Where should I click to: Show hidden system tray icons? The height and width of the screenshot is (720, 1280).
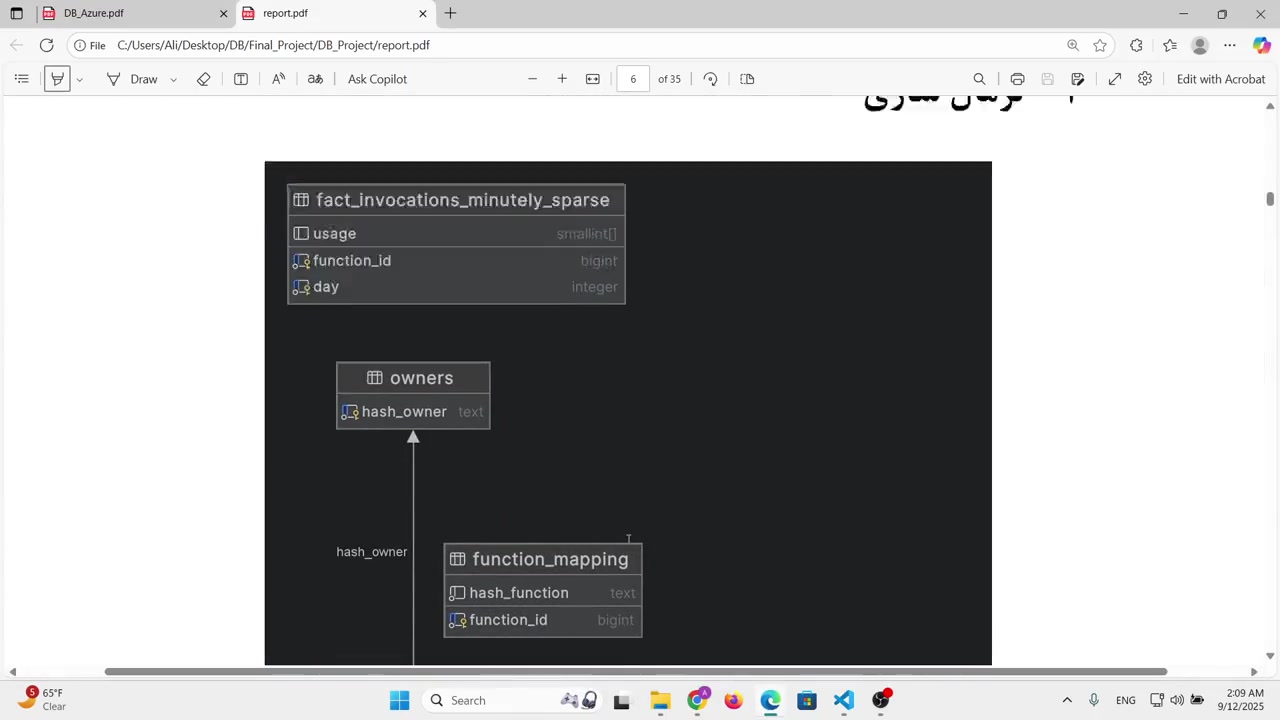(1067, 700)
